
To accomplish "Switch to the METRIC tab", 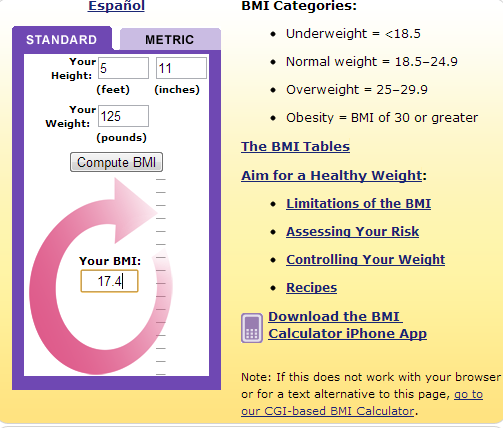I will pos(170,40).
